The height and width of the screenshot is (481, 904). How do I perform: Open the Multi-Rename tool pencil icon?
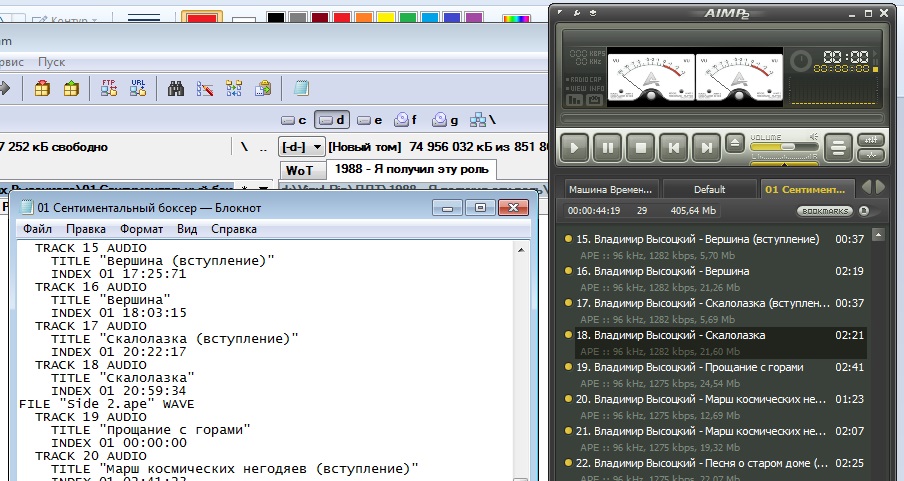pos(205,88)
